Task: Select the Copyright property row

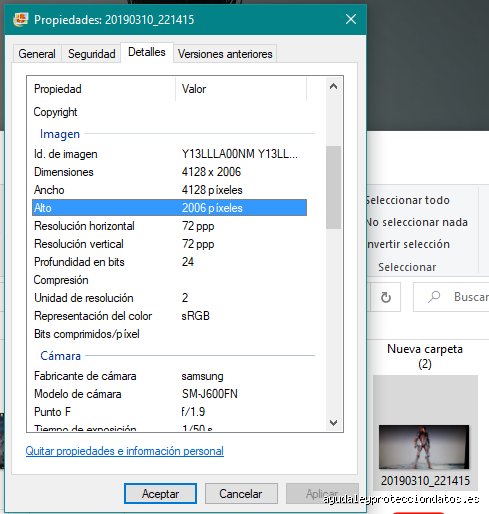Action: pyautogui.click(x=169, y=112)
